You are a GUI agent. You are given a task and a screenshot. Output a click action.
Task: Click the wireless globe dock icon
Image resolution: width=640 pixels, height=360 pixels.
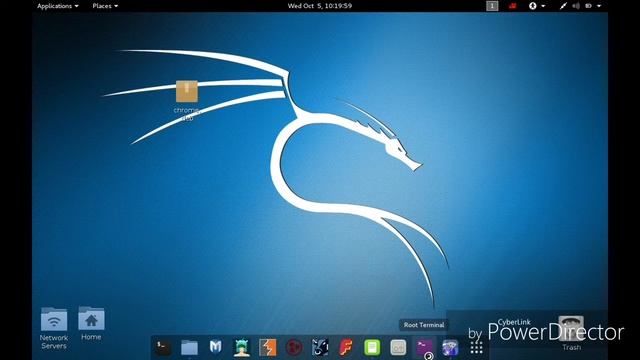coord(450,347)
